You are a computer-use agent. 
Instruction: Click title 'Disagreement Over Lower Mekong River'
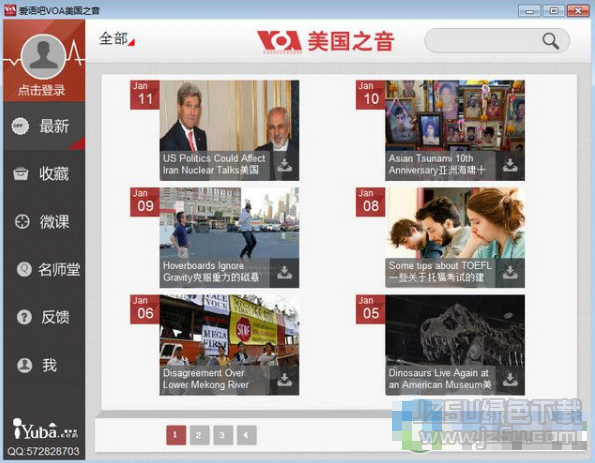tap(206, 379)
